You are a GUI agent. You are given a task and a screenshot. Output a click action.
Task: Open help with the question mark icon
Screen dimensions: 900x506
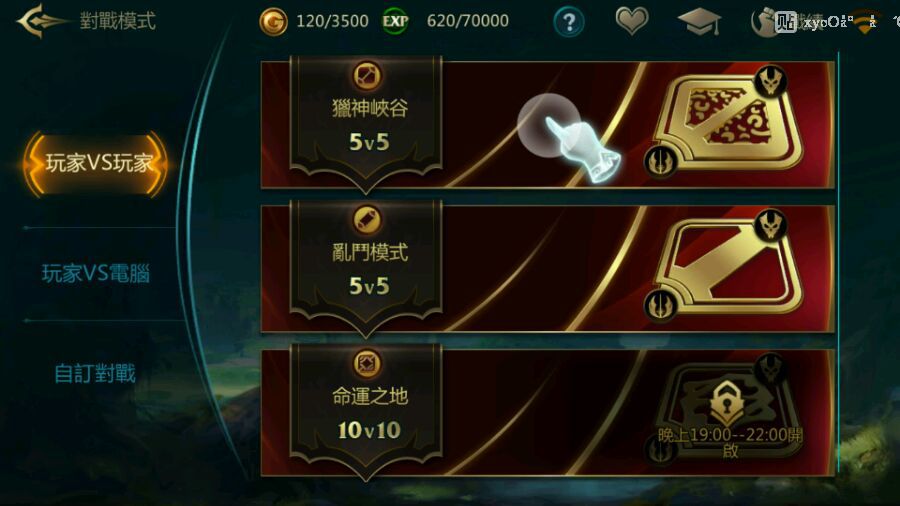coord(569,22)
